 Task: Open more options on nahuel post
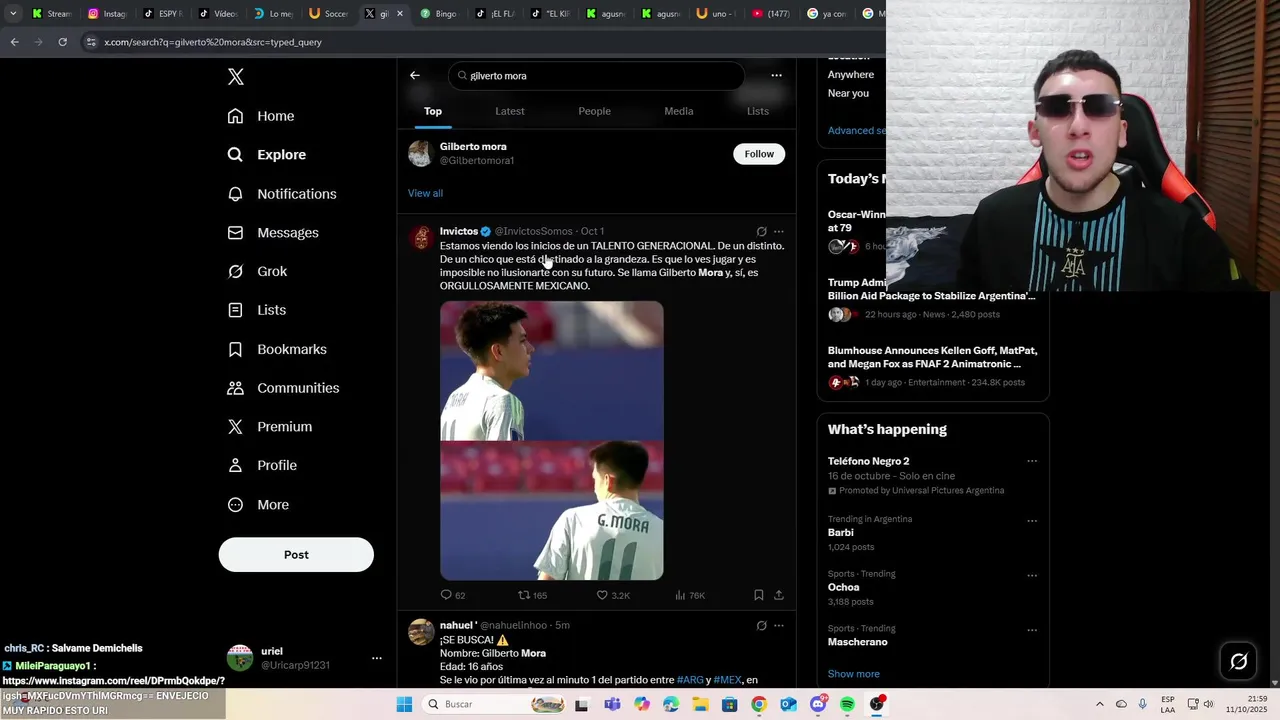779,626
